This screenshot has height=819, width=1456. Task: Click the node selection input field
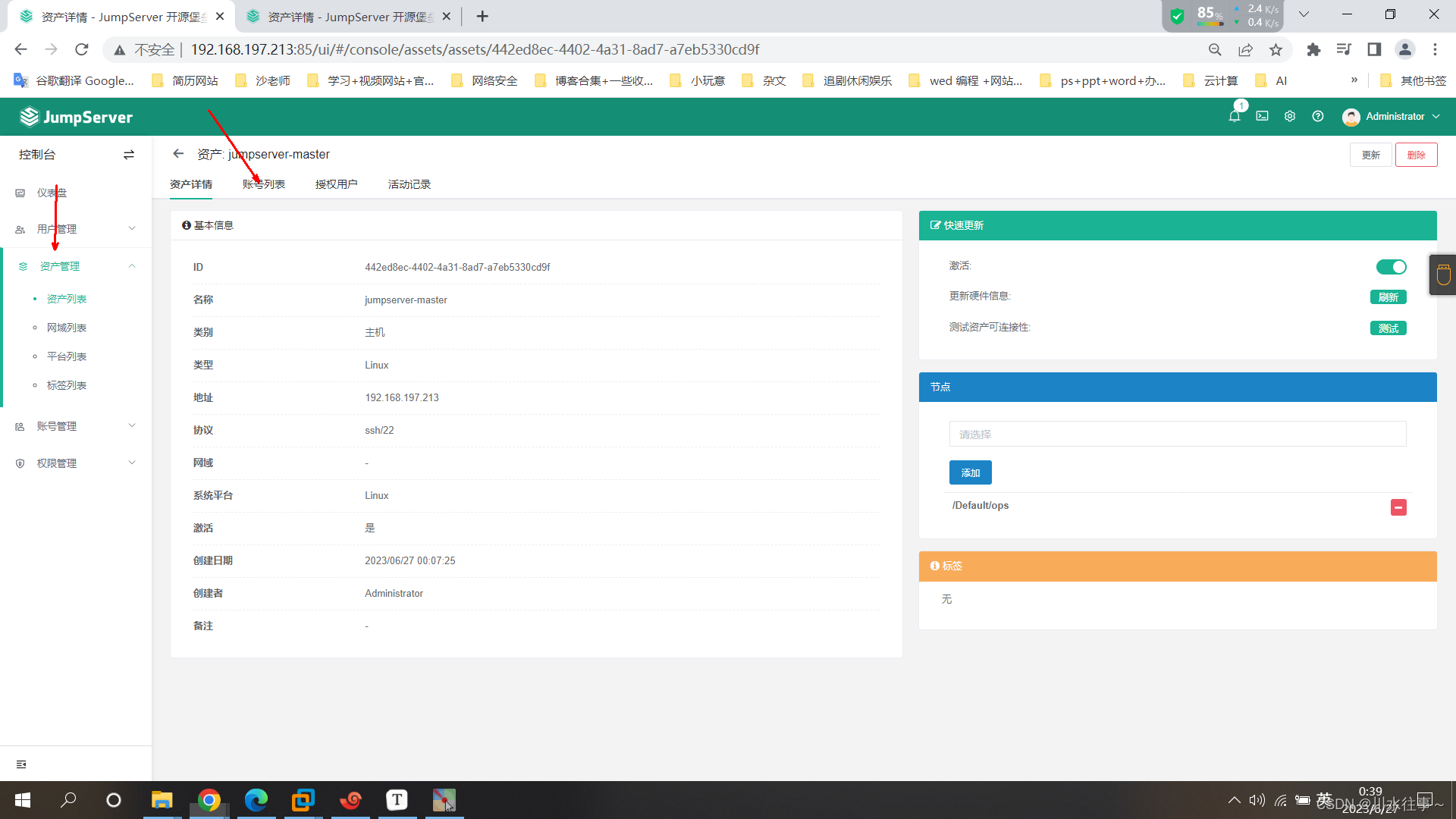tap(1177, 435)
